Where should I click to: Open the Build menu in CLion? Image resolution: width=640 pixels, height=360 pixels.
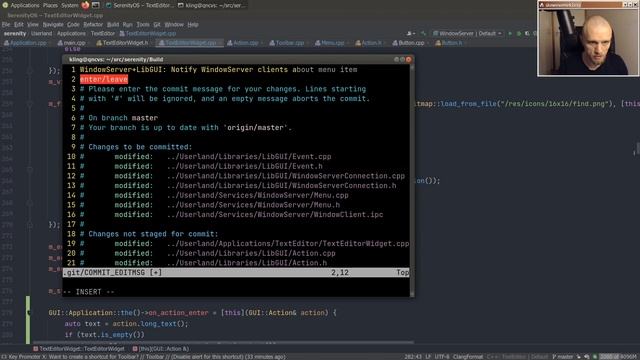click(113, 24)
